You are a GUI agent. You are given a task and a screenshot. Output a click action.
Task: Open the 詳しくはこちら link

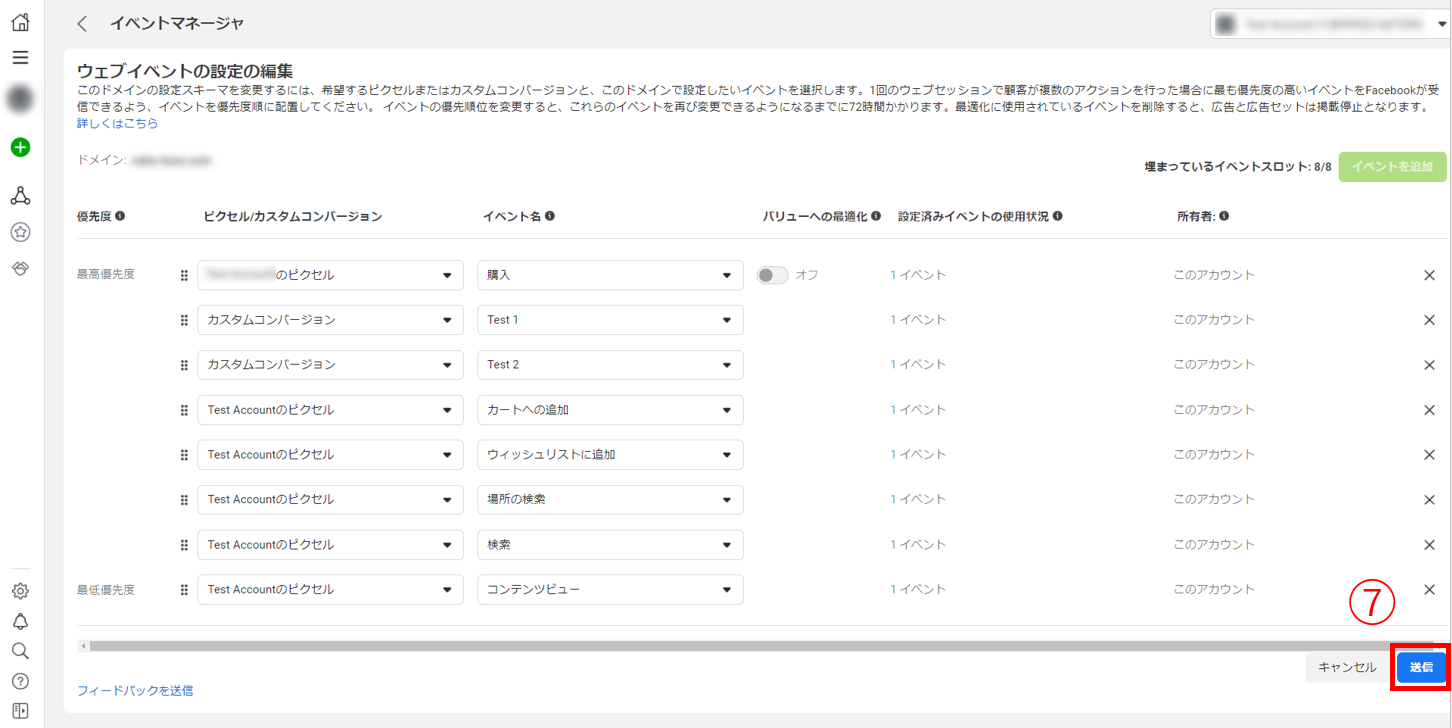[117, 124]
